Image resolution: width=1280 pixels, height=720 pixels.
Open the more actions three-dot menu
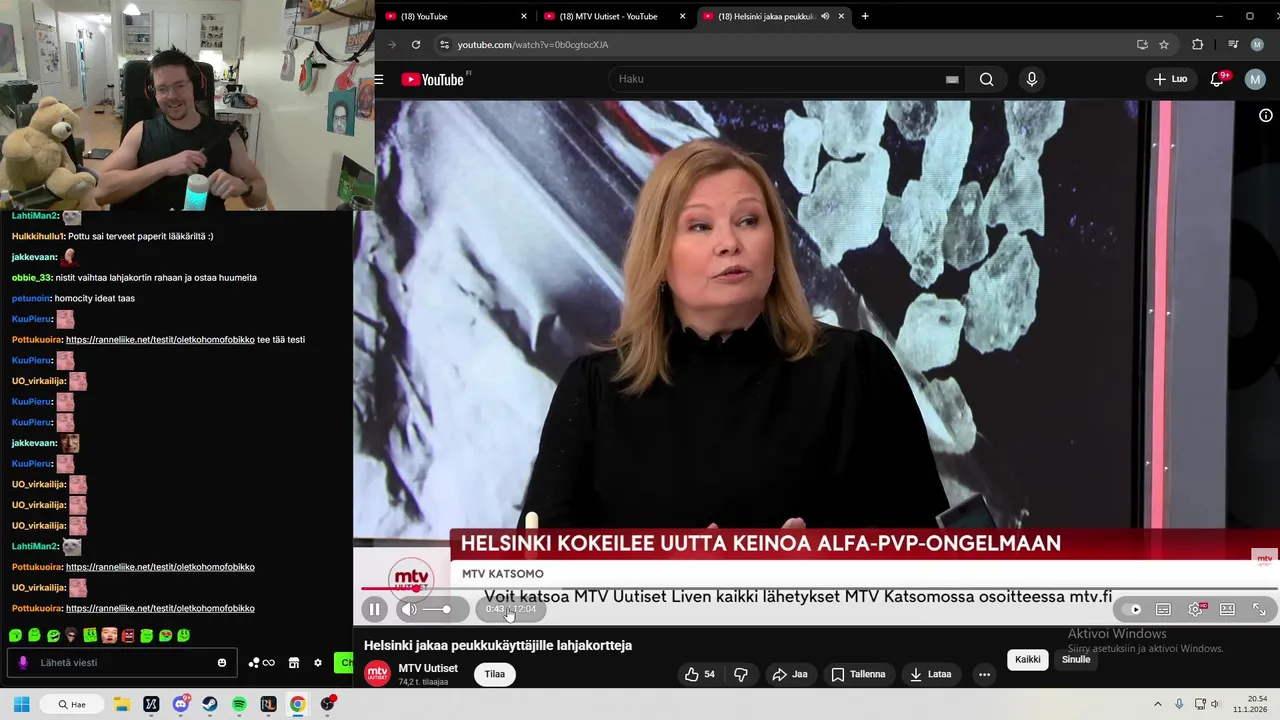[x=984, y=674]
